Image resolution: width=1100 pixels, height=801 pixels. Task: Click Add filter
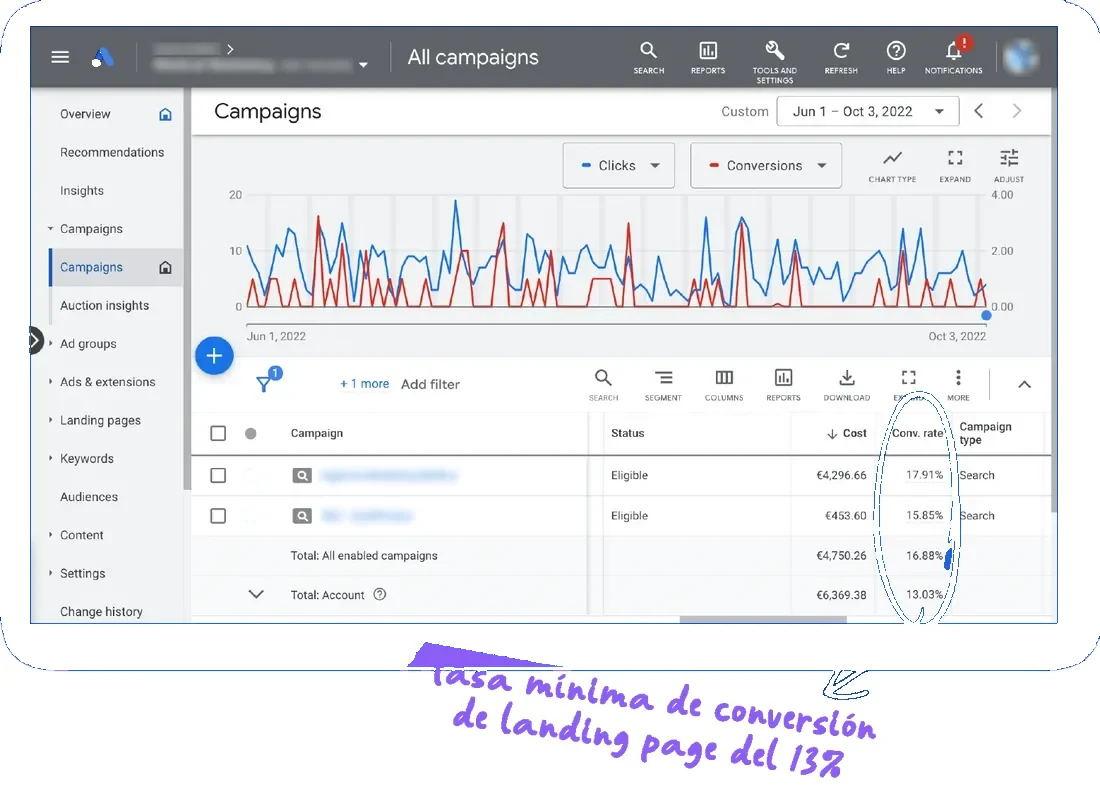point(430,384)
